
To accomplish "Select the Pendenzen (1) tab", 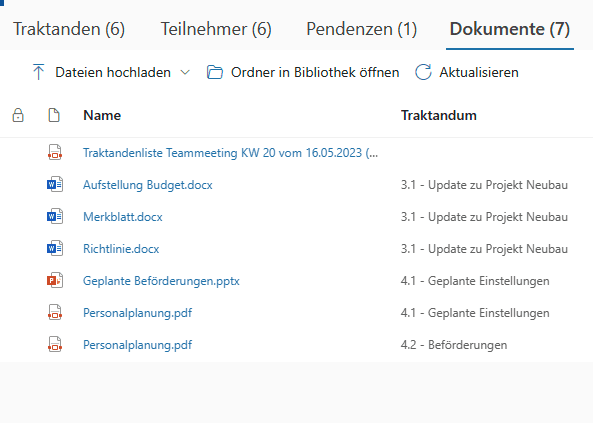I will (x=362, y=29).
